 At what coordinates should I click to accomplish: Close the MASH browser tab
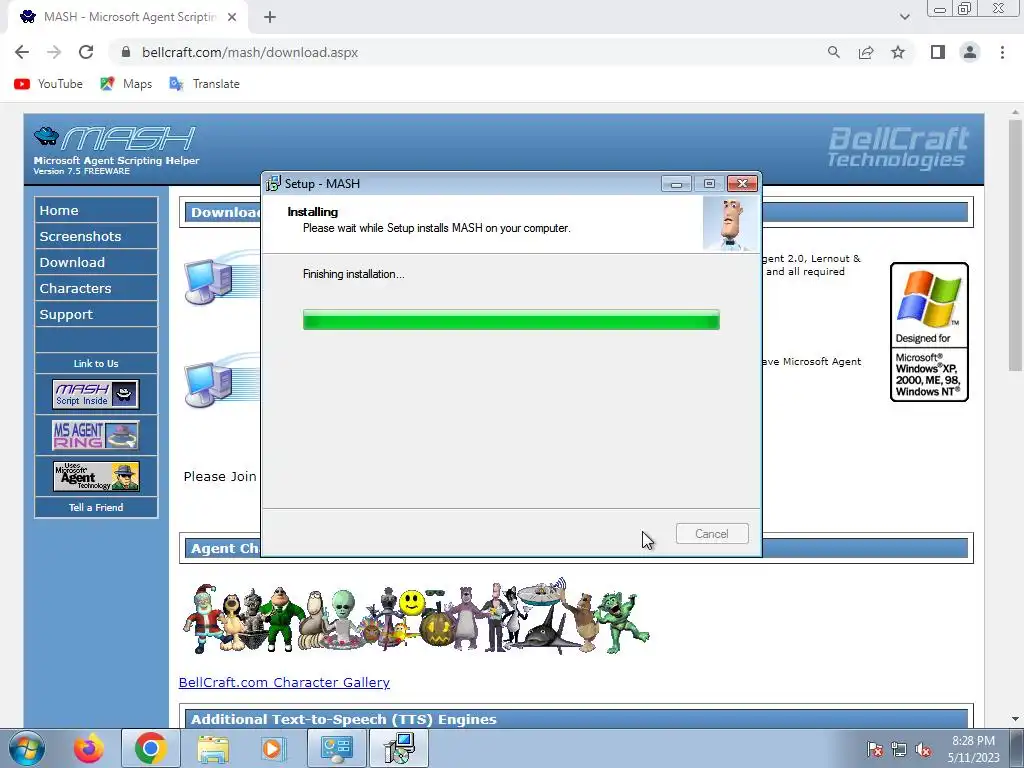[232, 17]
